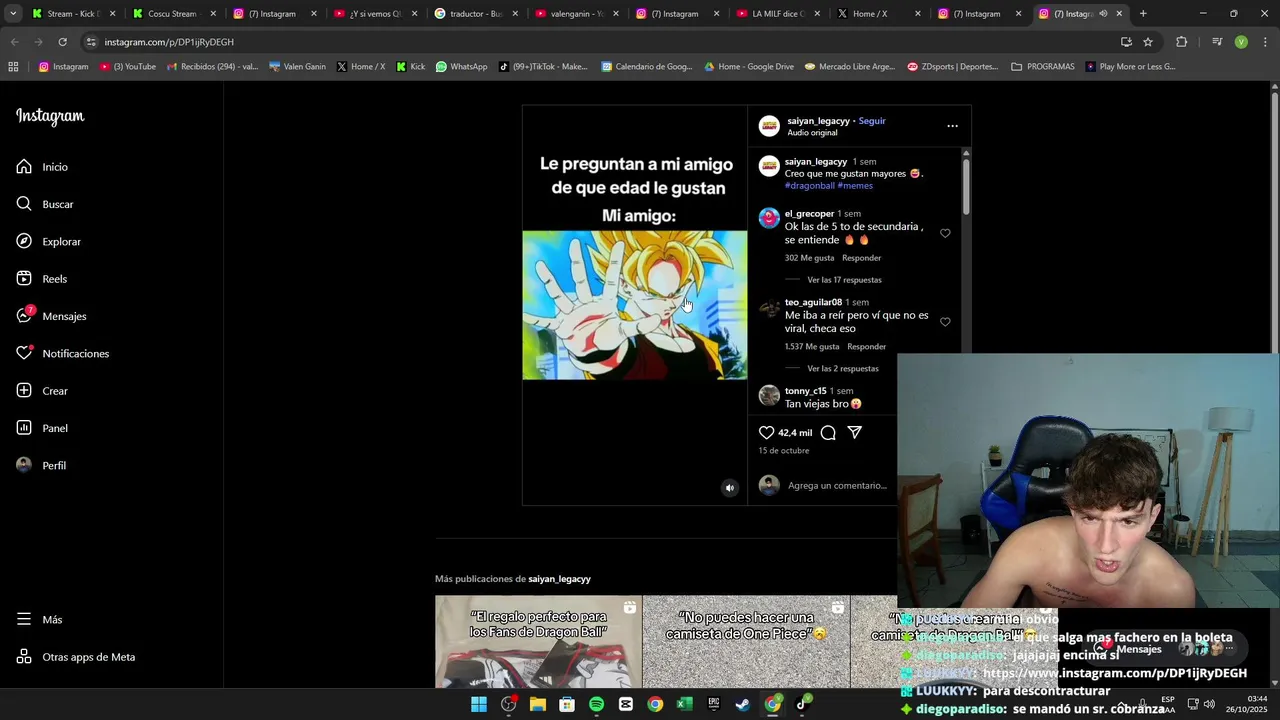The width and height of the screenshot is (1280, 720).
Task: Click the #dragonball hashtag
Action: tap(810, 186)
